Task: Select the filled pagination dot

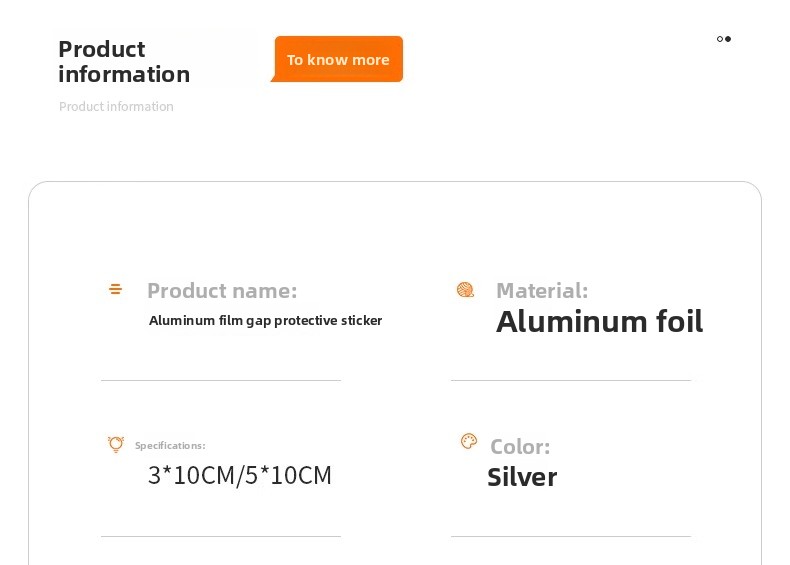Action: tap(728, 39)
